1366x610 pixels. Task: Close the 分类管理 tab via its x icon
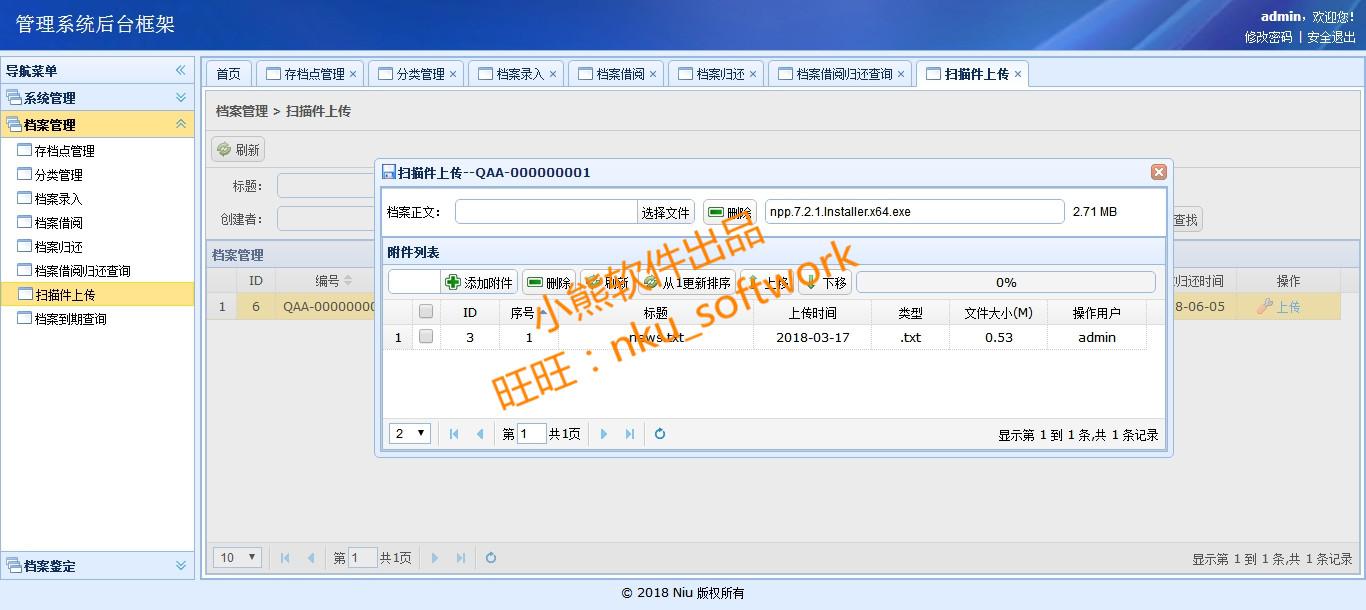pyautogui.click(x=453, y=74)
